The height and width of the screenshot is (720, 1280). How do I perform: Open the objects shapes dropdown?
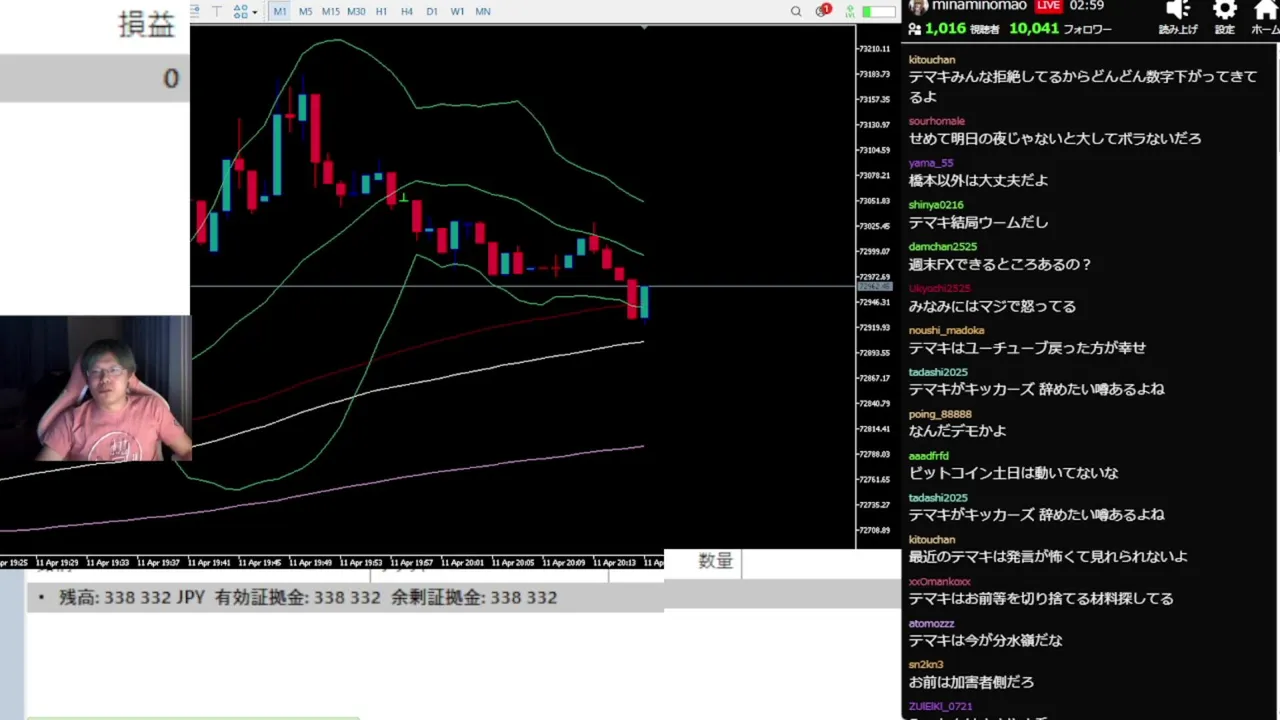pyautogui.click(x=245, y=11)
